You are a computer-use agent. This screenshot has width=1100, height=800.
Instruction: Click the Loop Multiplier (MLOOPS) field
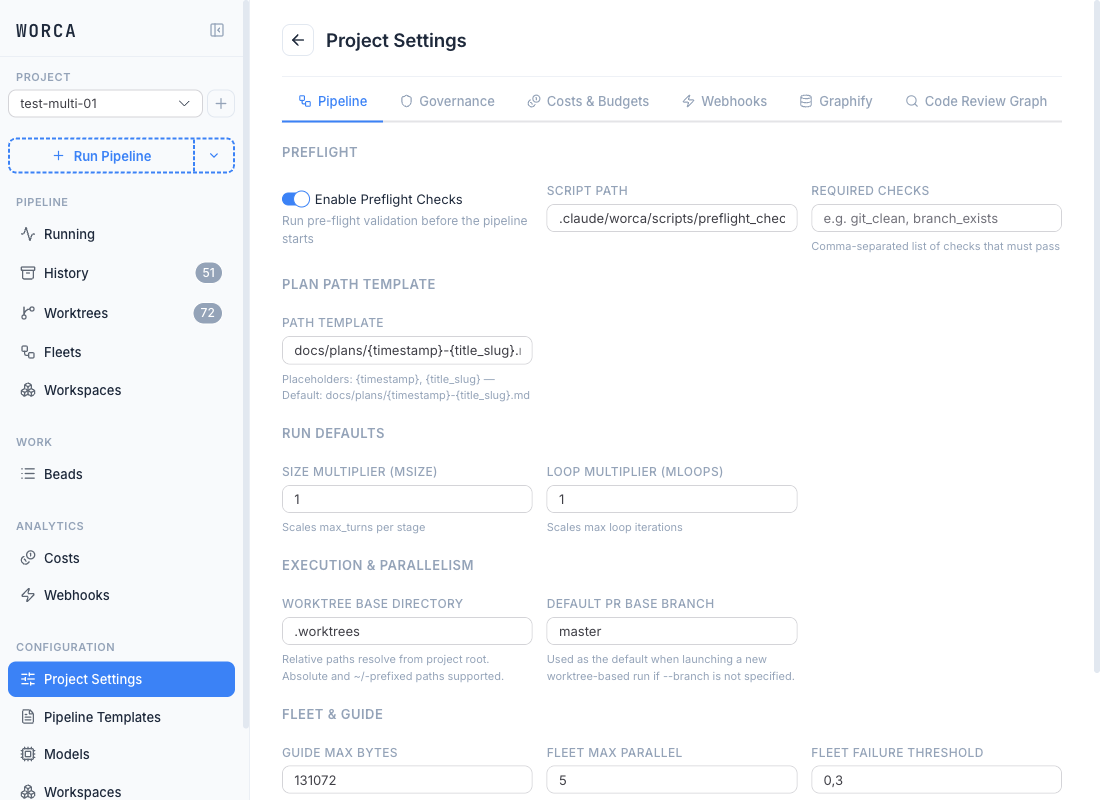tap(671, 499)
